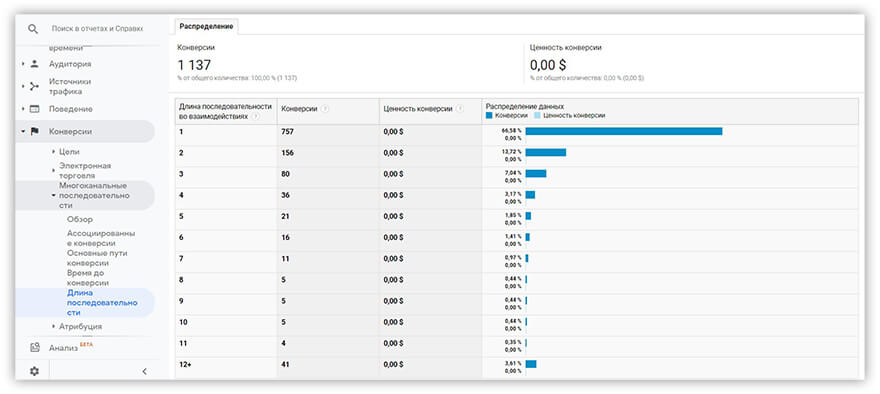Click the conversions cell 21
The height and width of the screenshot is (394, 880).
[x=286, y=216]
